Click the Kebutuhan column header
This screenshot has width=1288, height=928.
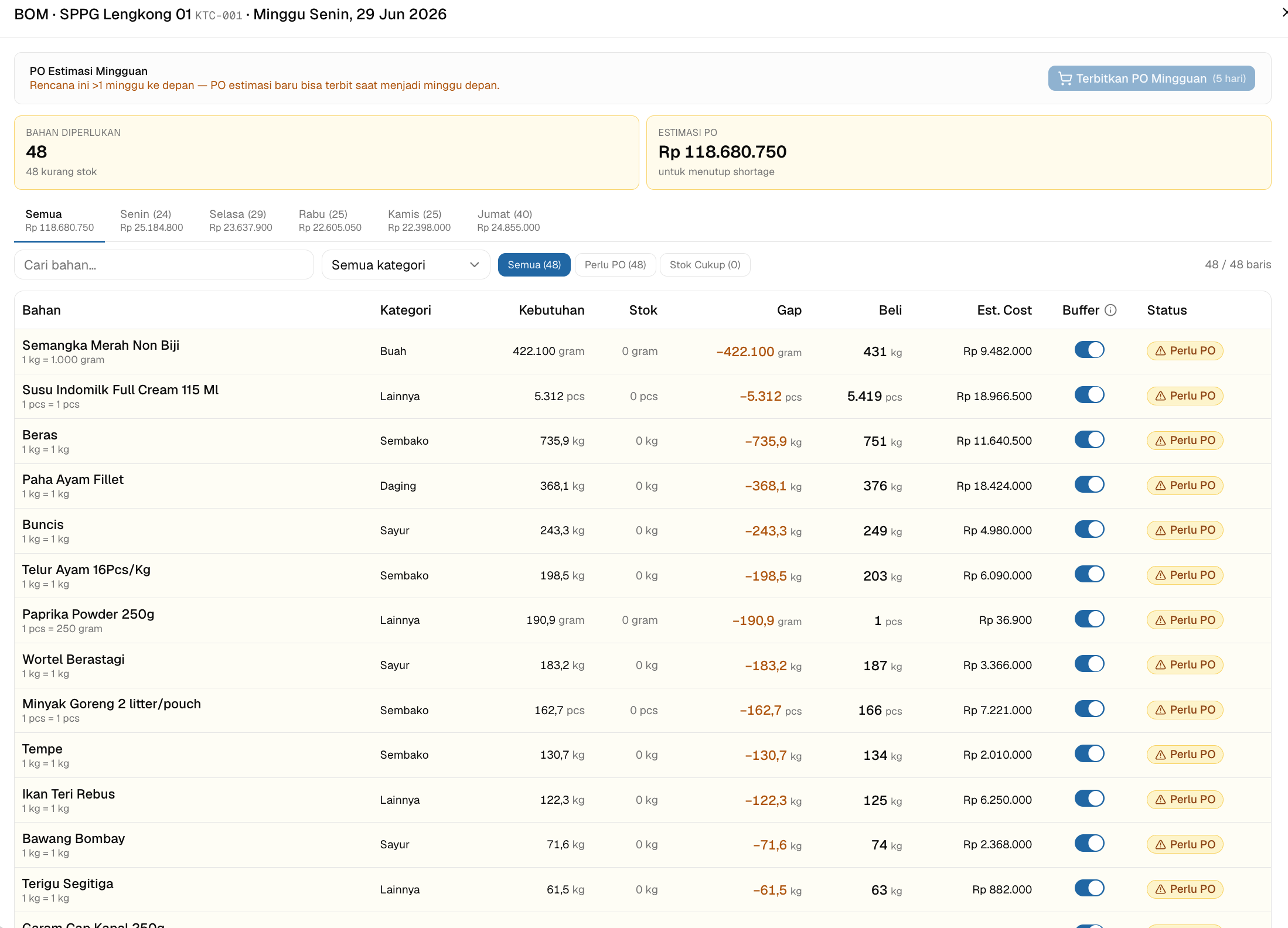click(551, 311)
